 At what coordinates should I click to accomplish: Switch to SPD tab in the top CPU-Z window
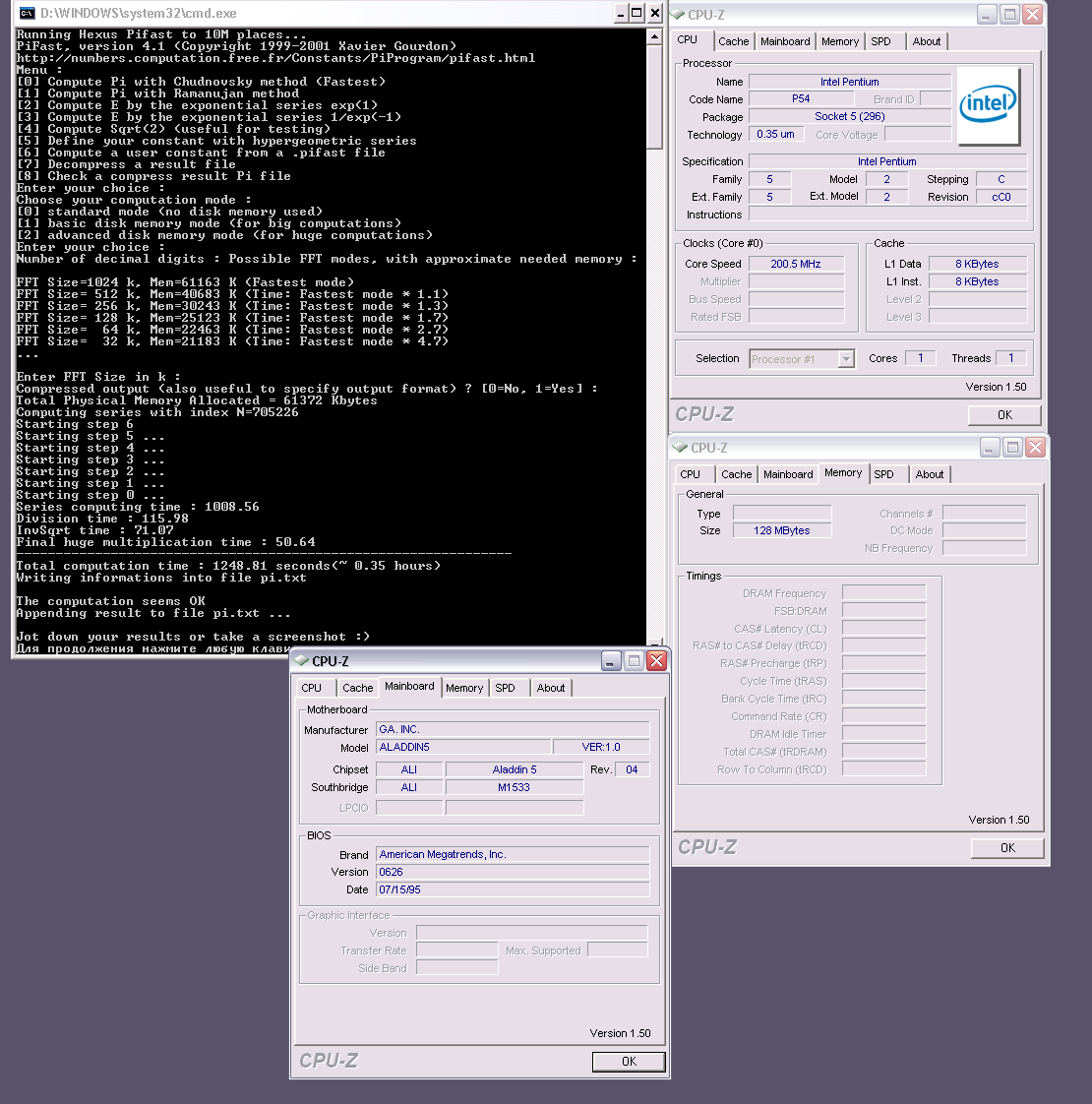(x=880, y=41)
